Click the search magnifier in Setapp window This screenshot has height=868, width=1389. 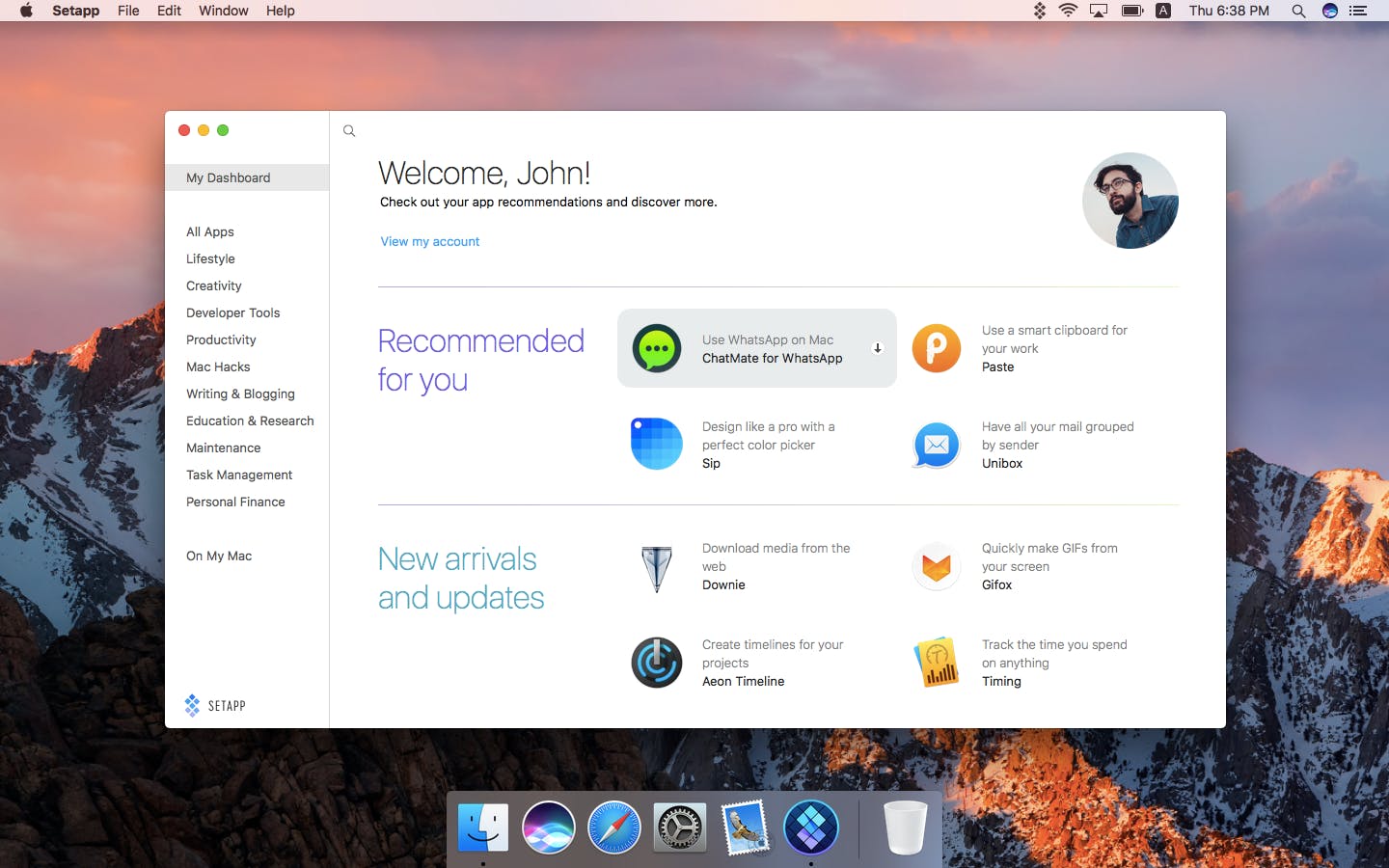[x=349, y=131]
